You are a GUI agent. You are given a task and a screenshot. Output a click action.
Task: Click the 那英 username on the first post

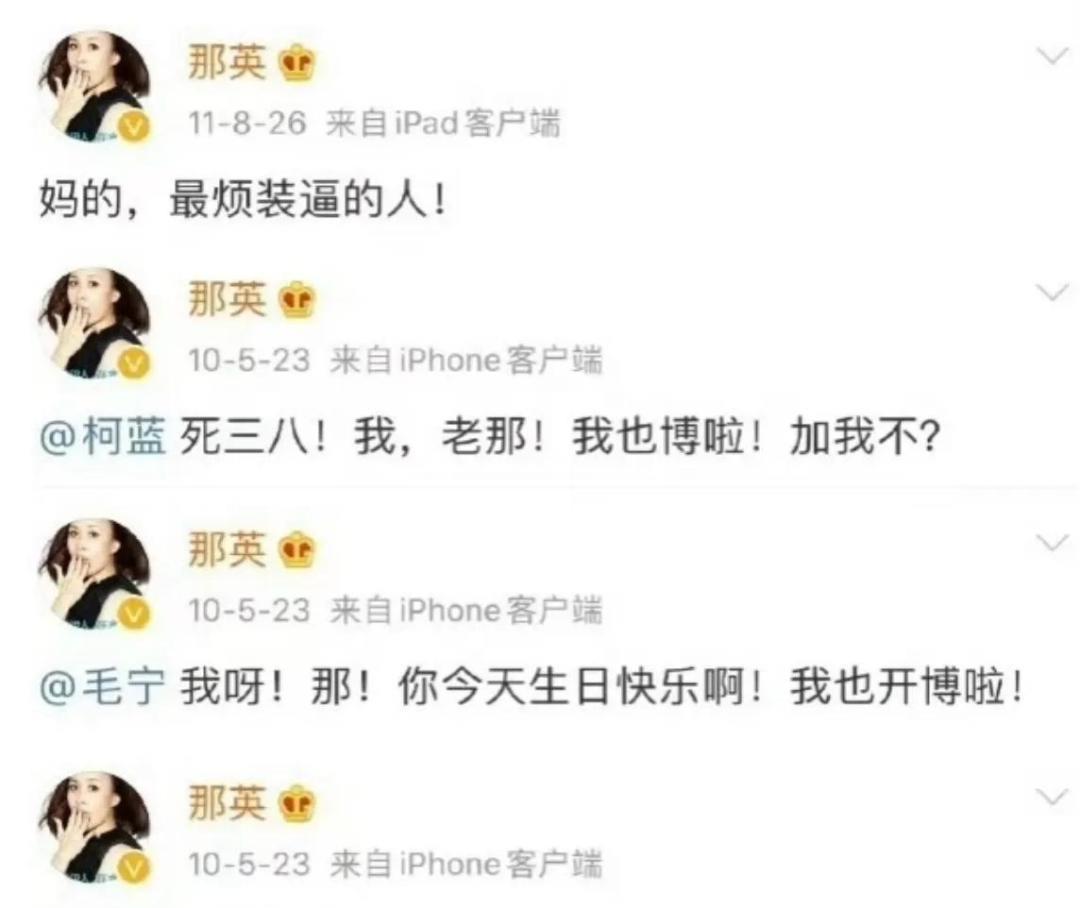pyautogui.click(x=227, y=63)
